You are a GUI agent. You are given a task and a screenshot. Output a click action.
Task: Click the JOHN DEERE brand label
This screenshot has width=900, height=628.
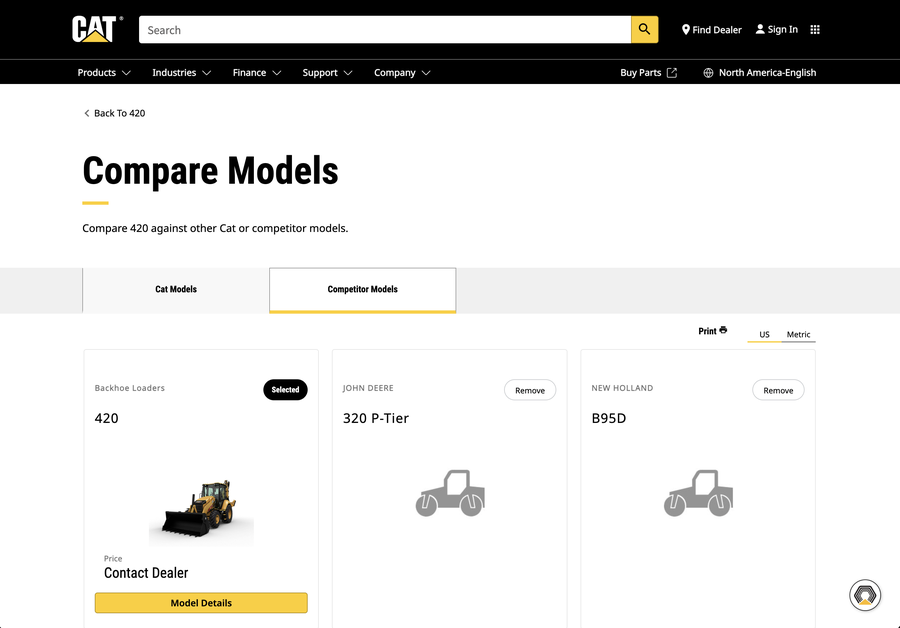[x=368, y=388]
